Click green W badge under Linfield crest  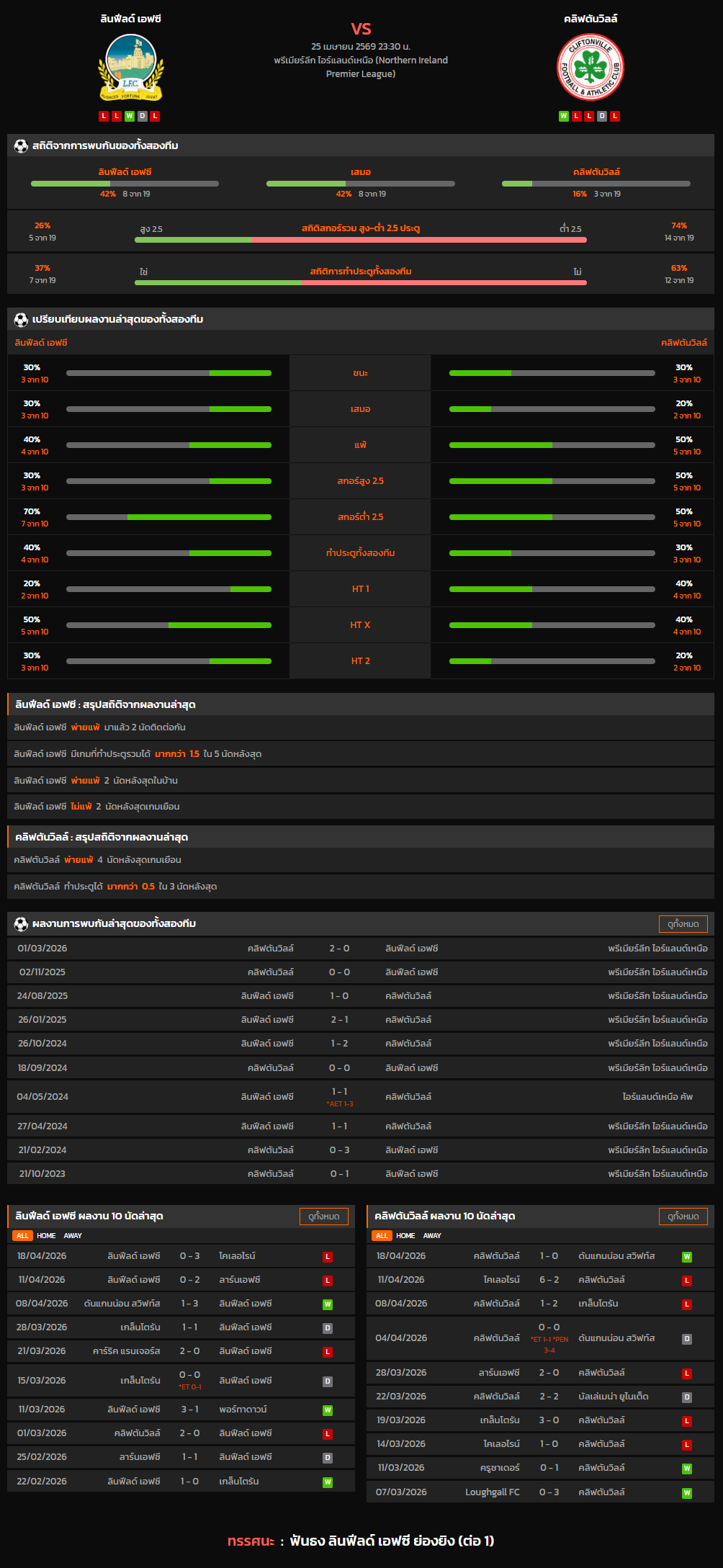(x=130, y=116)
